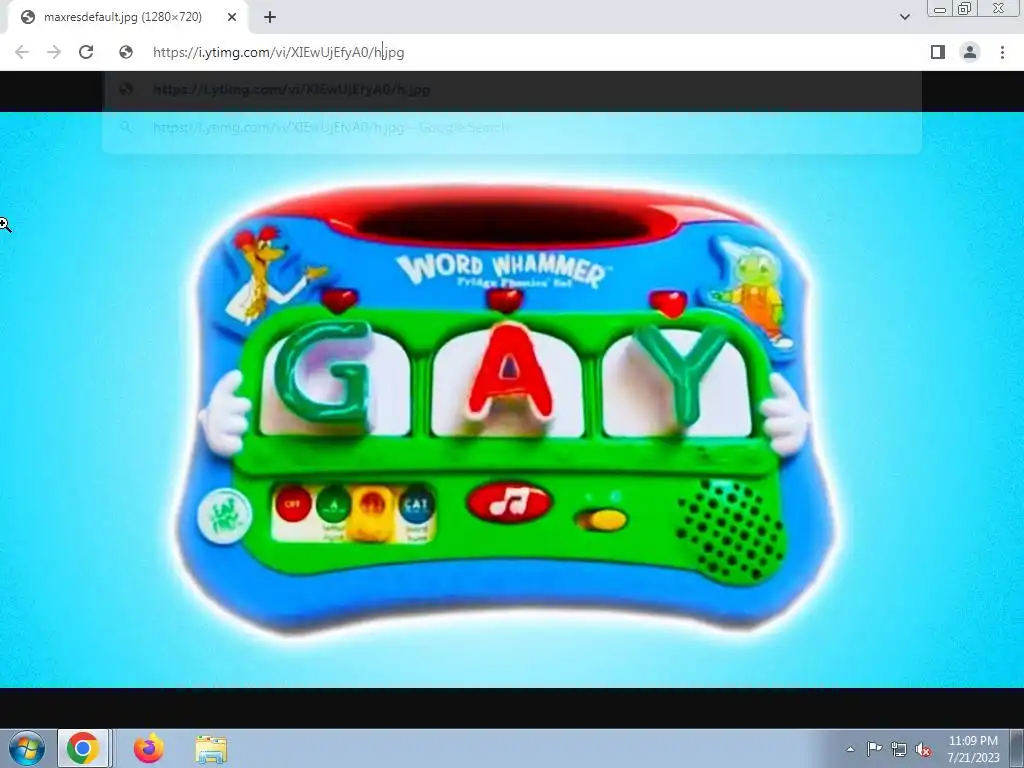This screenshot has width=1024, height=768.
Task: Select the Google Search suggestion
Action: tap(512, 127)
